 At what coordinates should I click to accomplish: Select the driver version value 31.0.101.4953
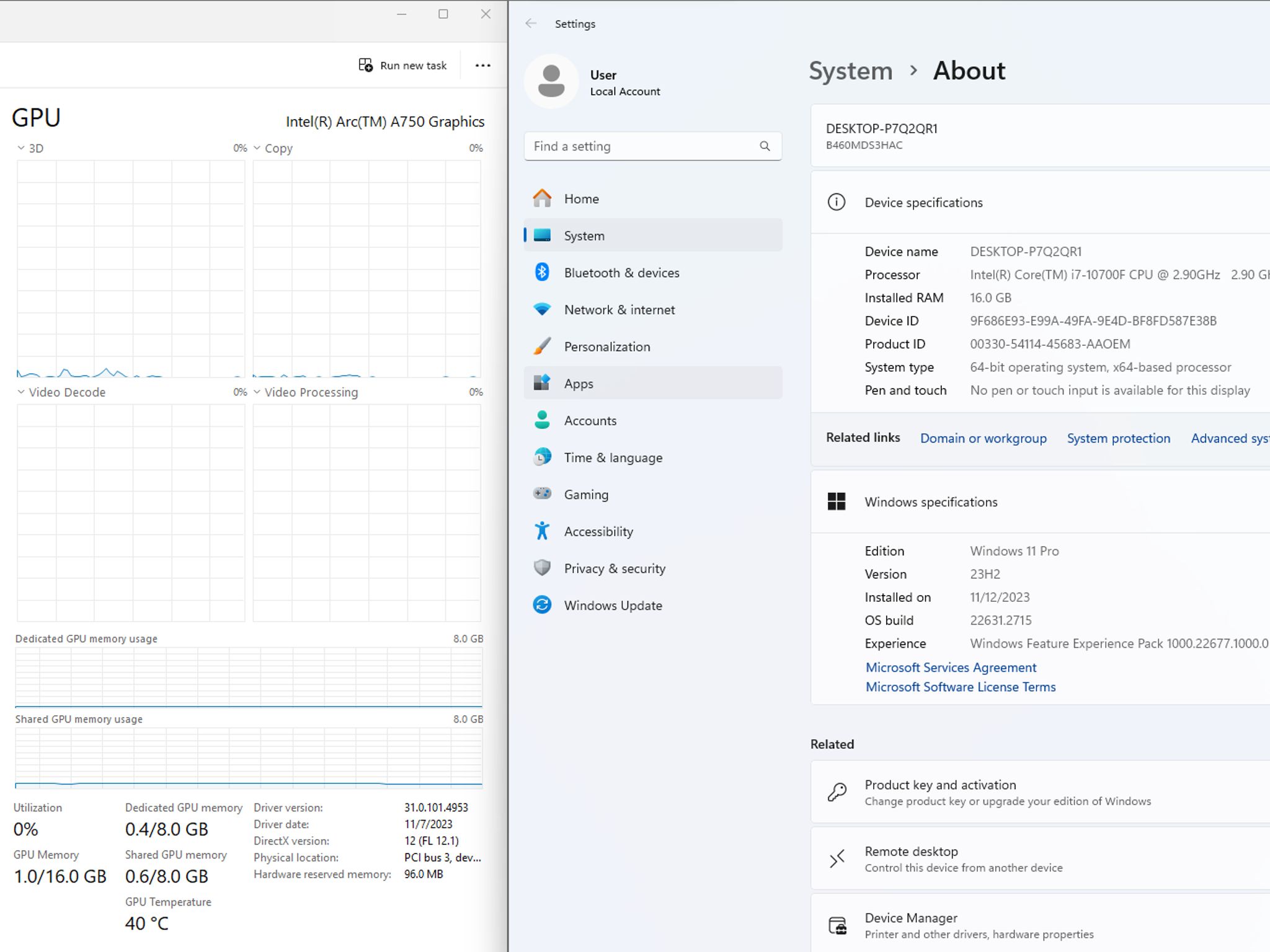tap(436, 808)
